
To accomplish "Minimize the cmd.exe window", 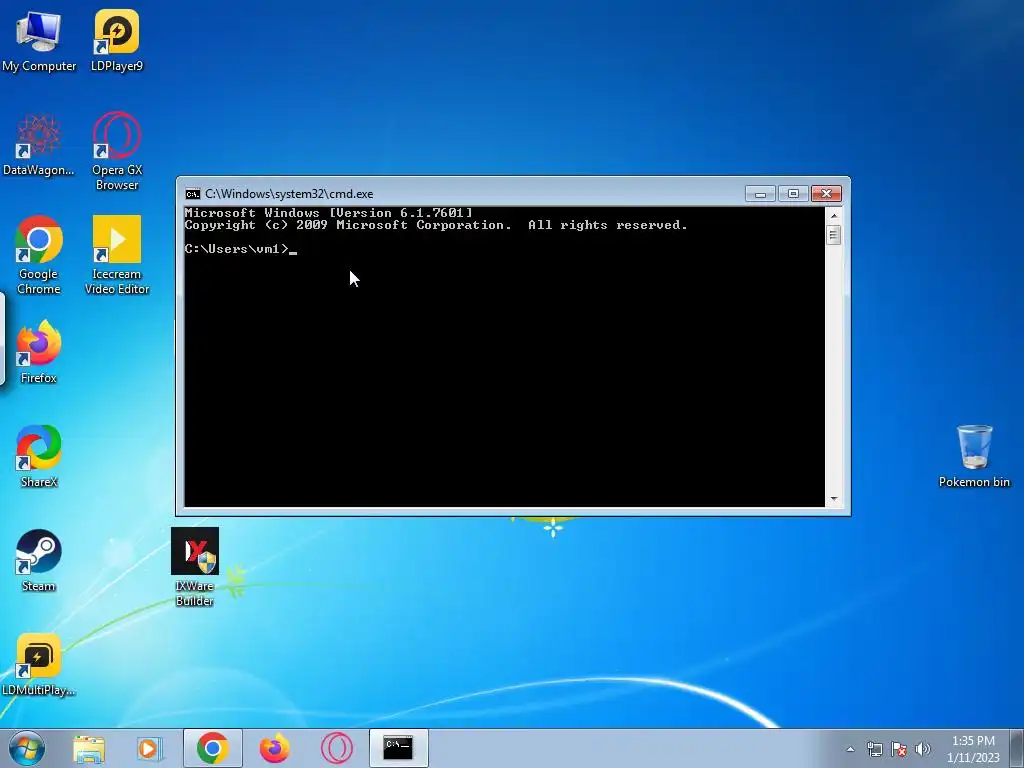I will point(760,194).
